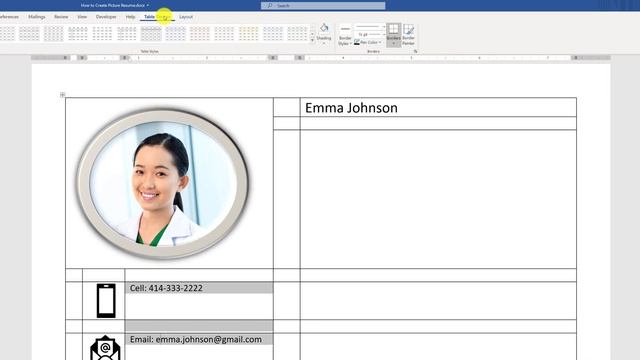Viewport: 640px width, 360px height.
Task: Click the Border Styles line icon
Action: (345, 29)
